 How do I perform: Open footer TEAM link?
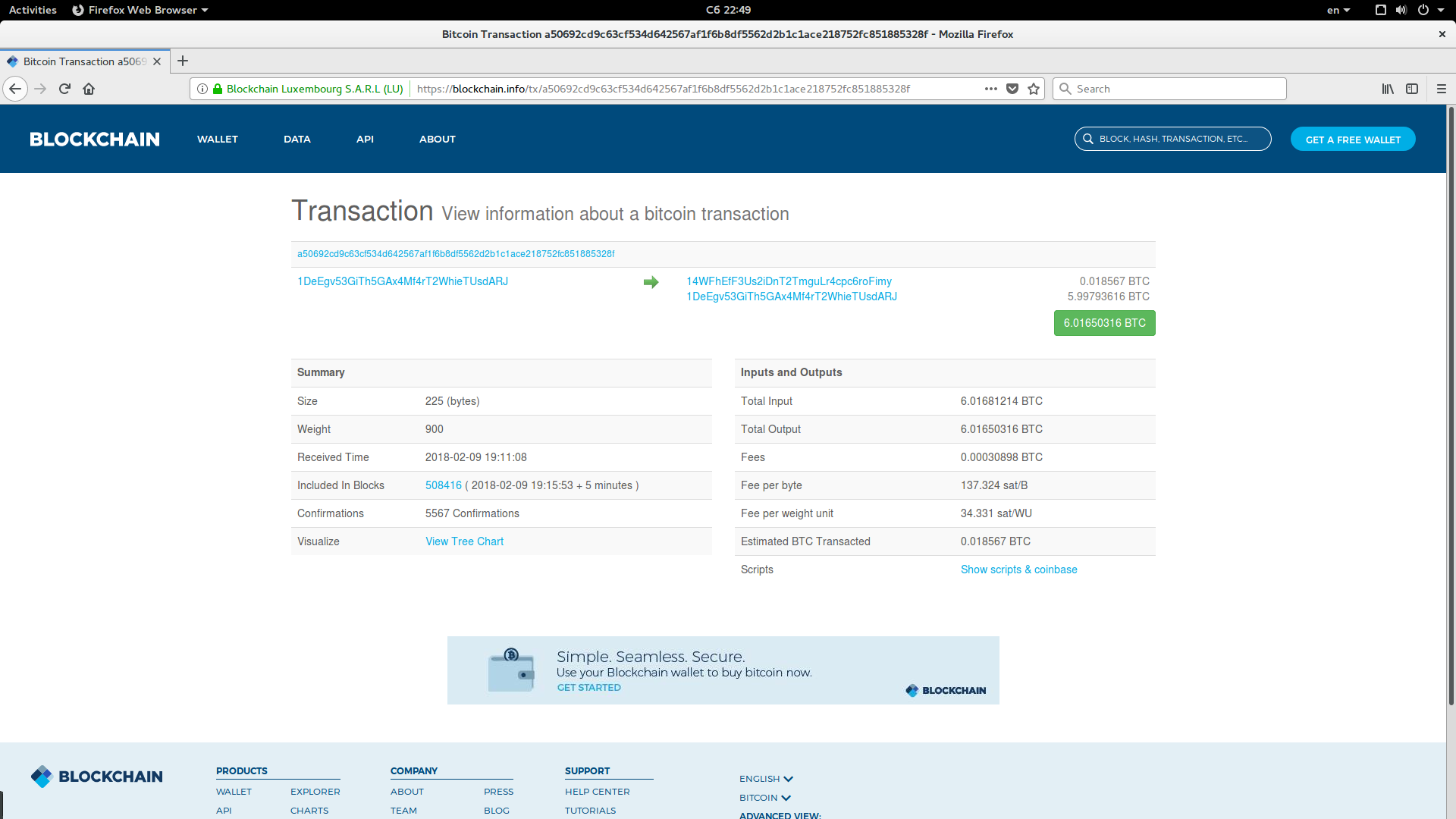click(403, 811)
